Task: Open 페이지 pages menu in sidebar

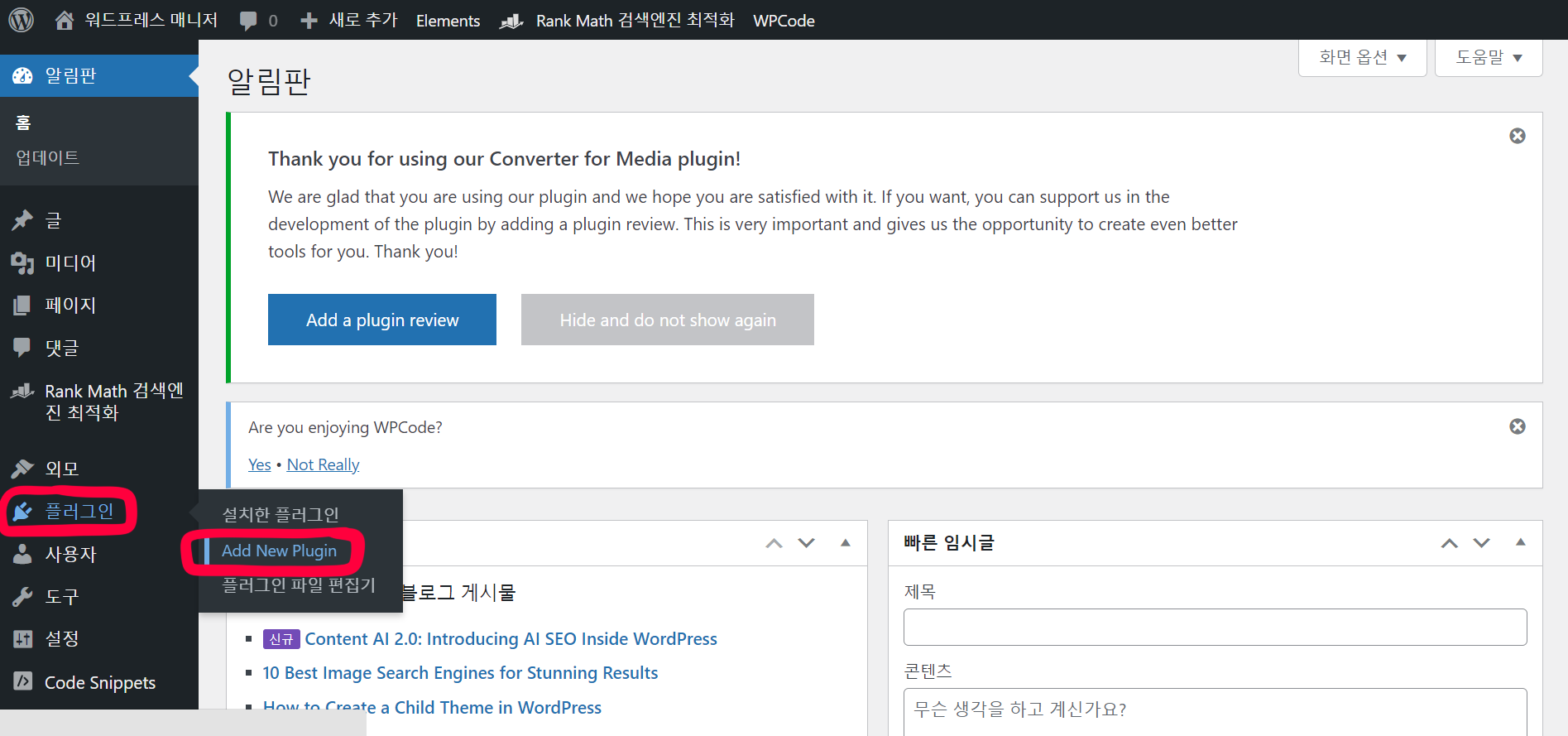Action: [70, 305]
